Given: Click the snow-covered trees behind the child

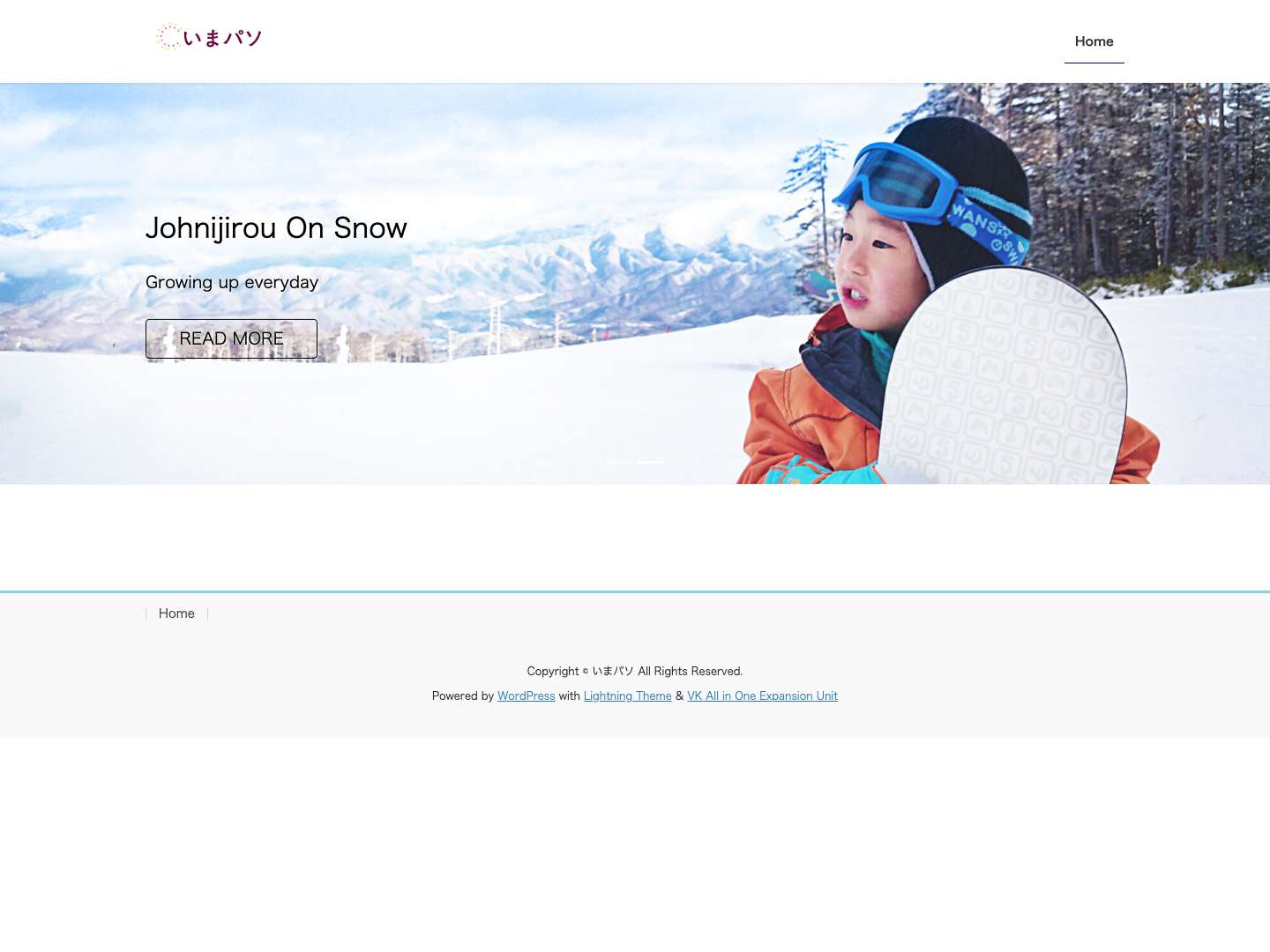Looking at the screenshot, I should (1147, 176).
